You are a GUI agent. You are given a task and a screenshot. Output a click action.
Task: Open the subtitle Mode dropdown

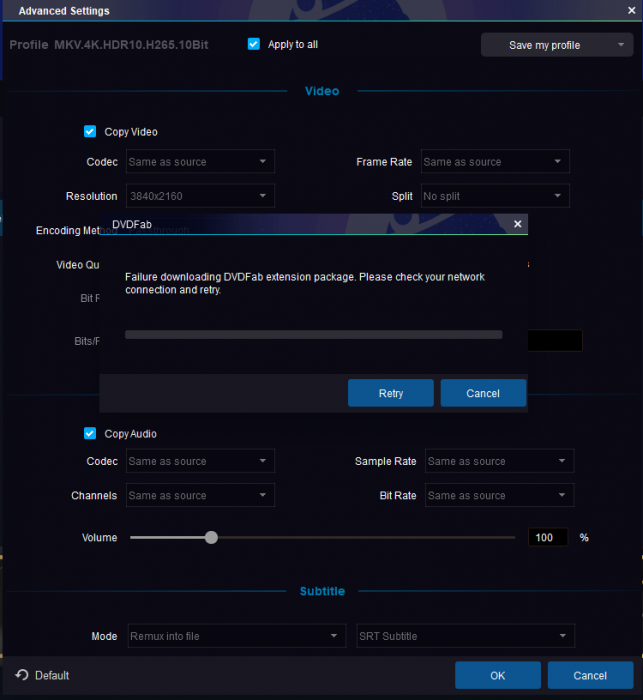pos(237,636)
